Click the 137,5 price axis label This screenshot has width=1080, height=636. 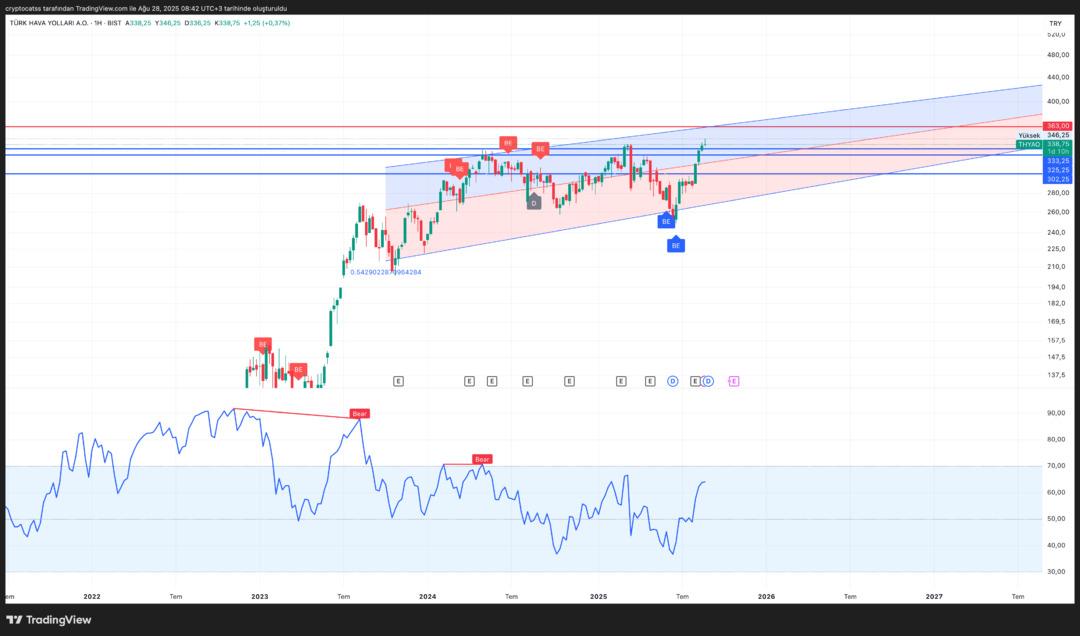[x=1056, y=375]
